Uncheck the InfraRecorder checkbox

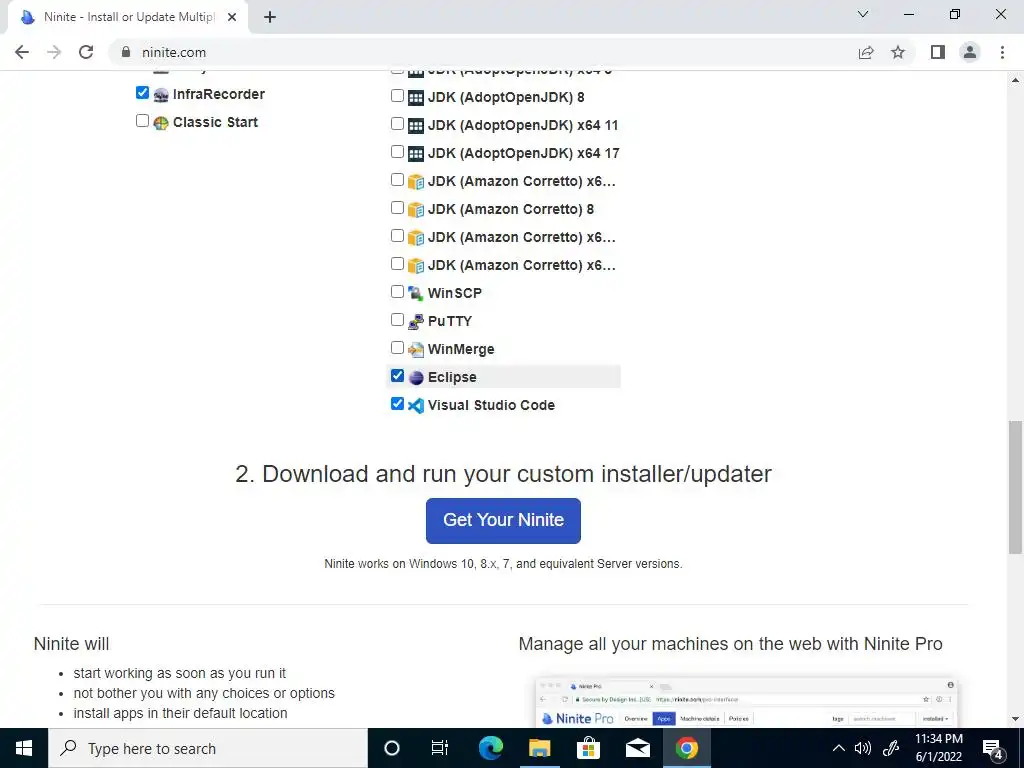click(x=142, y=93)
